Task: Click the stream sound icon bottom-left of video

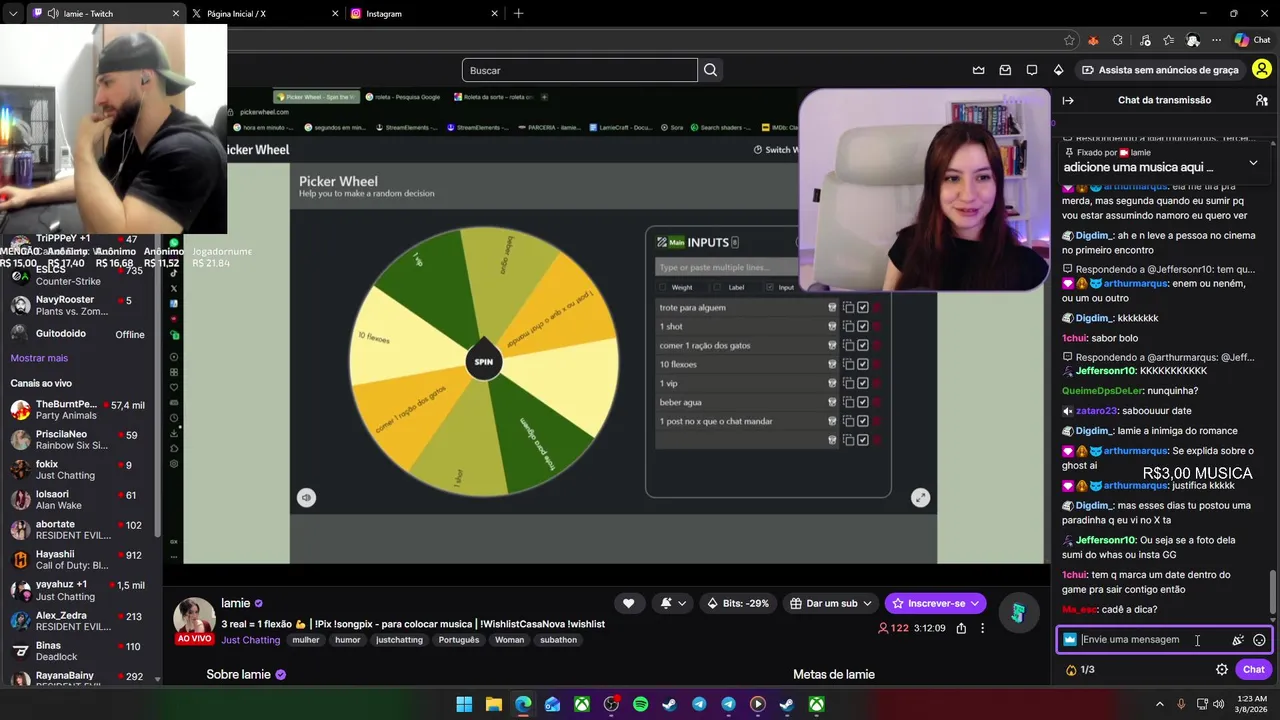Action: click(306, 497)
